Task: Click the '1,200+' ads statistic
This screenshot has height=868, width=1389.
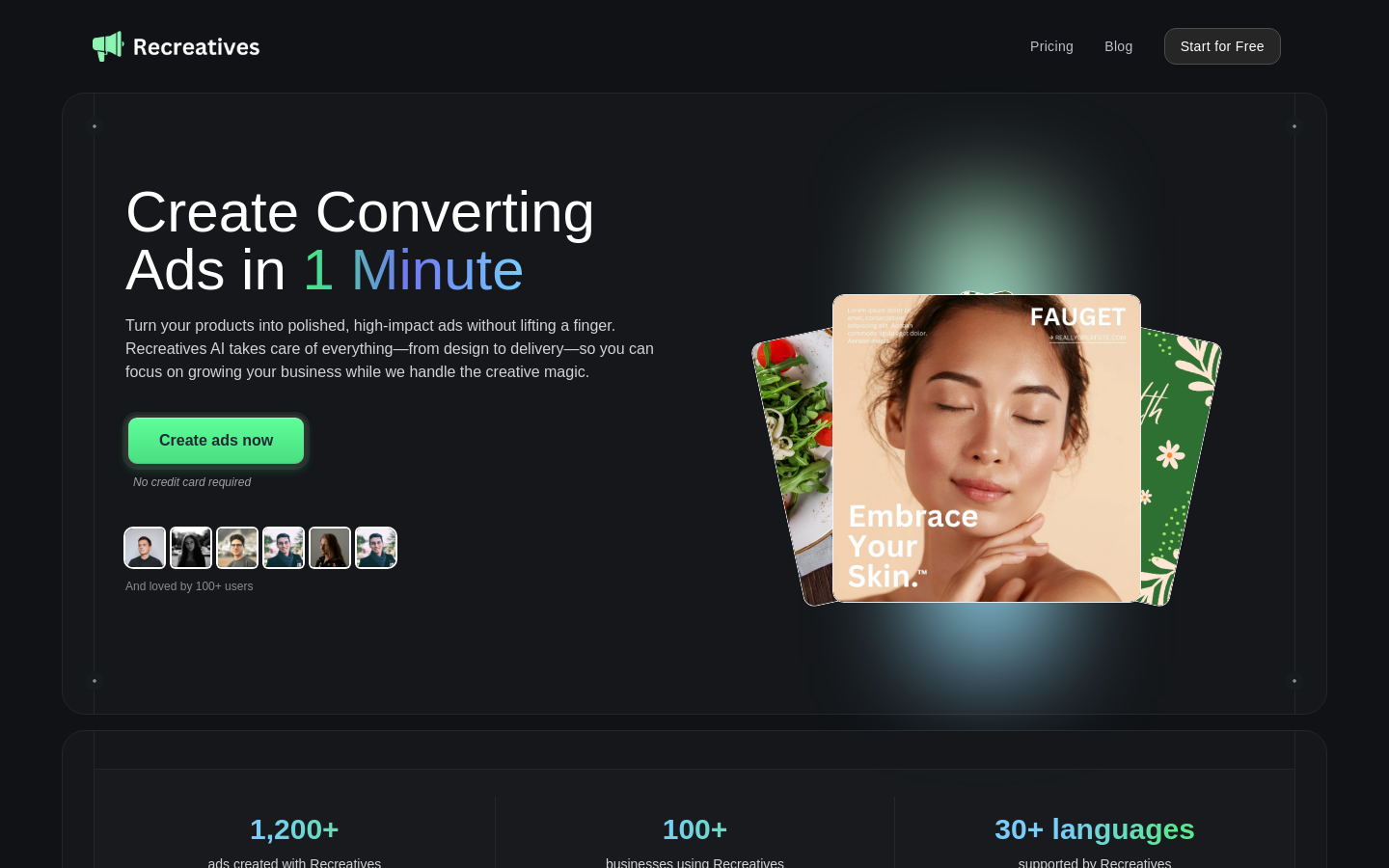Action: pyautogui.click(x=294, y=829)
